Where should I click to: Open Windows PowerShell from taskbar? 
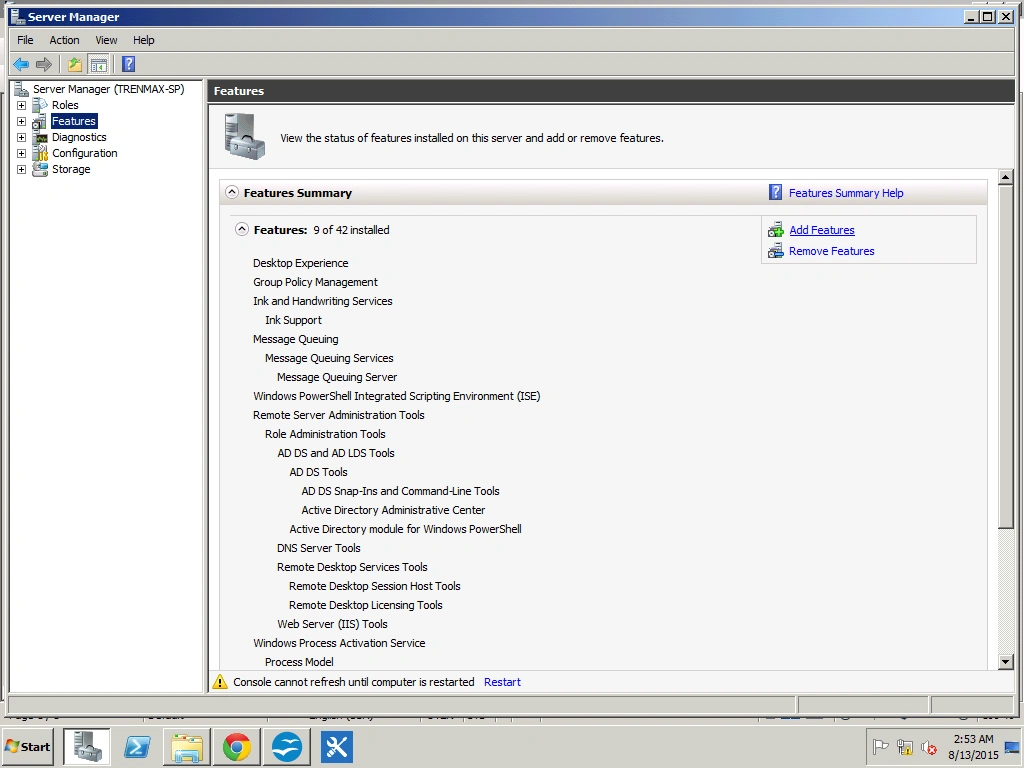[137, 746]
